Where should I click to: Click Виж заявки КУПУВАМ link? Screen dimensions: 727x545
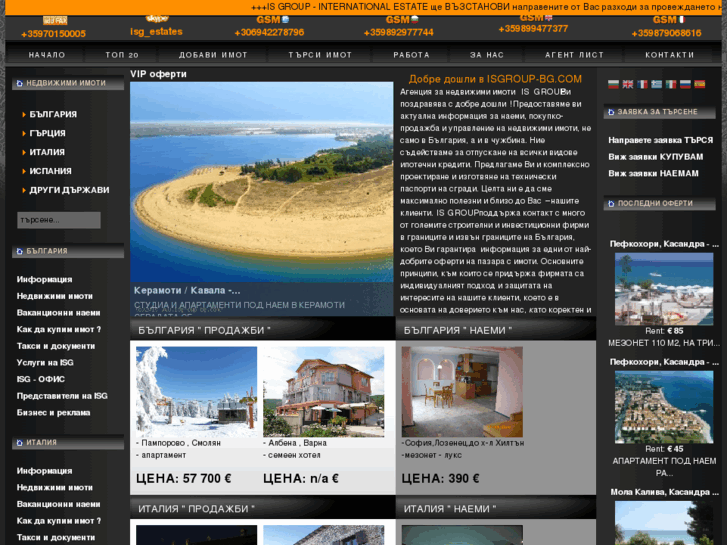click(656, 157)
